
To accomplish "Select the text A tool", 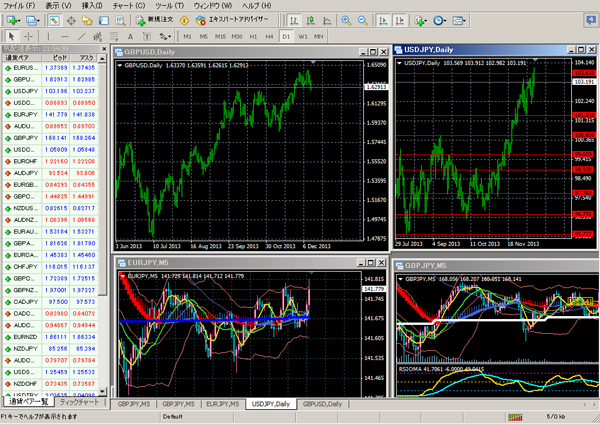I will tap(130, 36).
